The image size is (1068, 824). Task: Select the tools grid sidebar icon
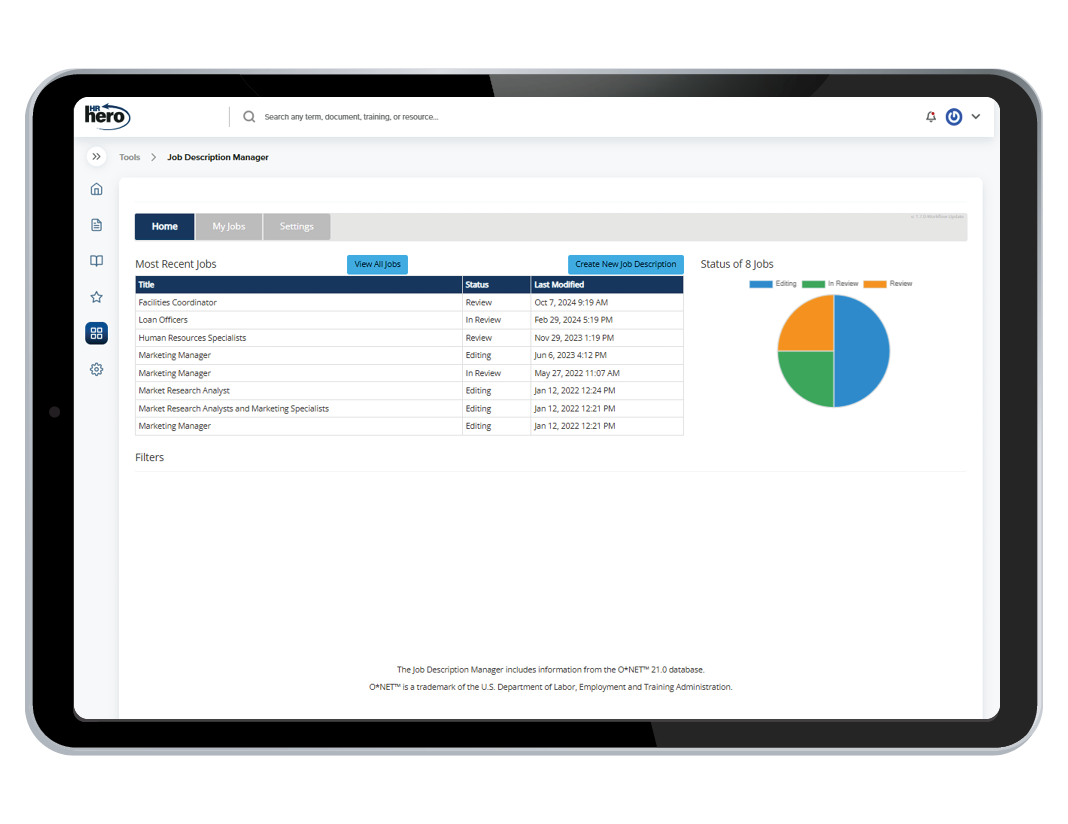click(x=96, y=333)
